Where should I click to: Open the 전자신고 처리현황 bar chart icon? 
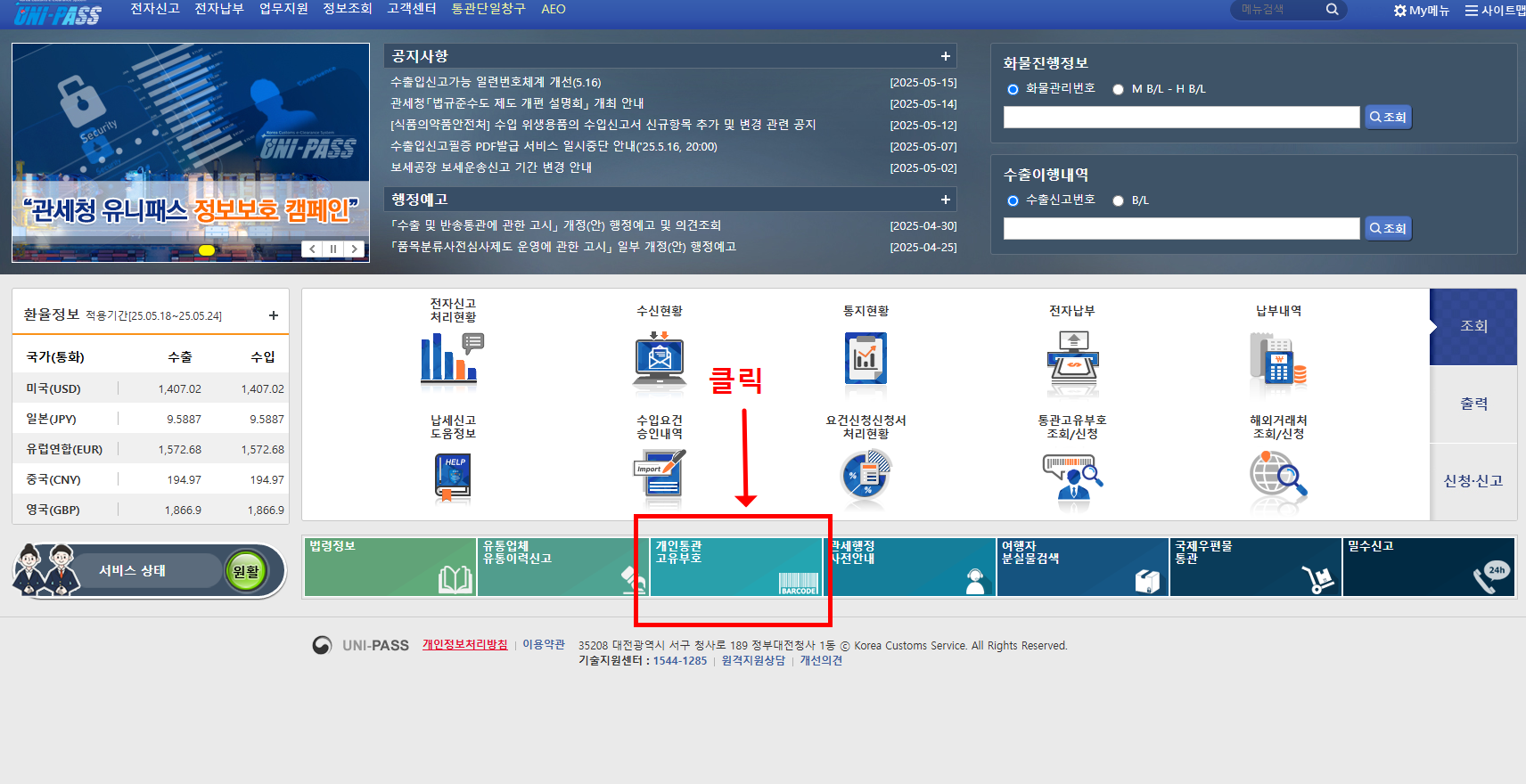(x=452, y=357)
